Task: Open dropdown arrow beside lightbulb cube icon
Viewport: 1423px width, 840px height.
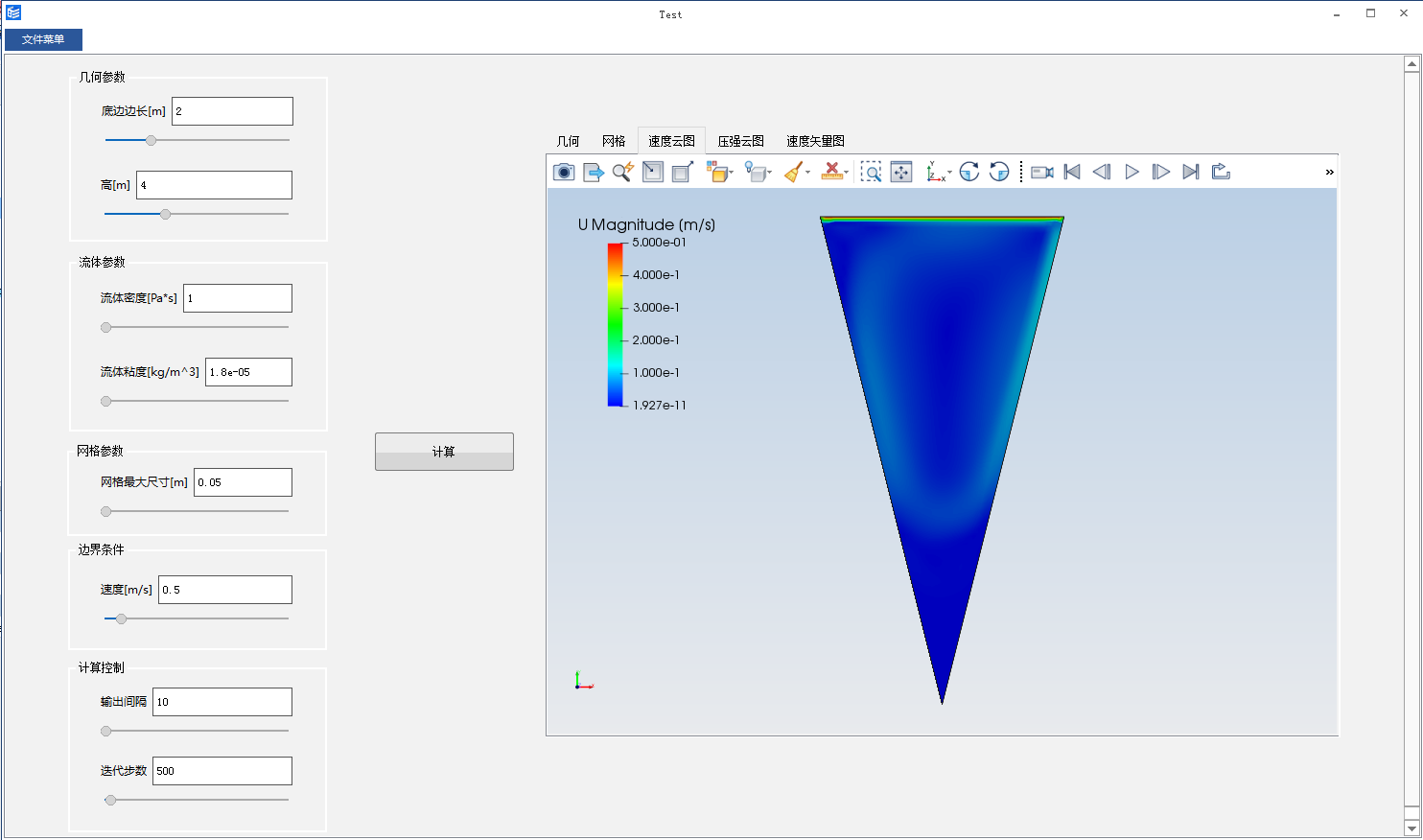Action: [x=770, y=174]
